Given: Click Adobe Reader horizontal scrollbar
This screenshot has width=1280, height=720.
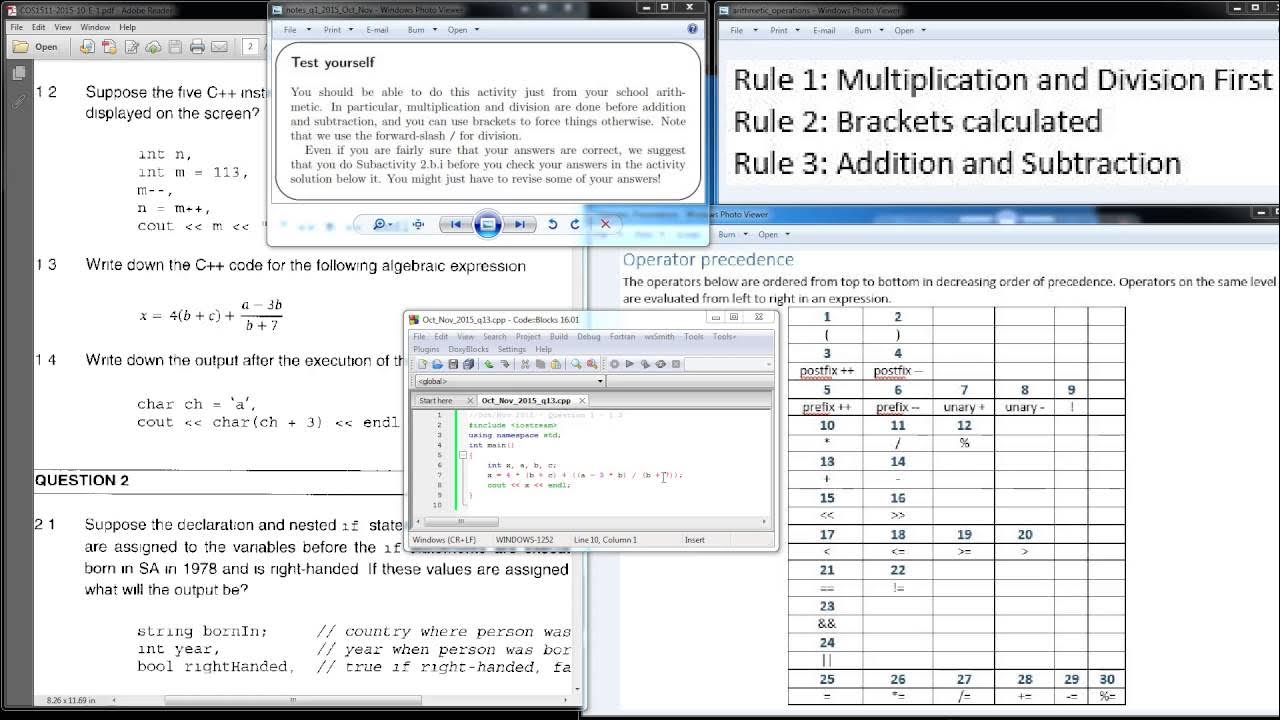Looking at the screenshot, I should 292,700.
